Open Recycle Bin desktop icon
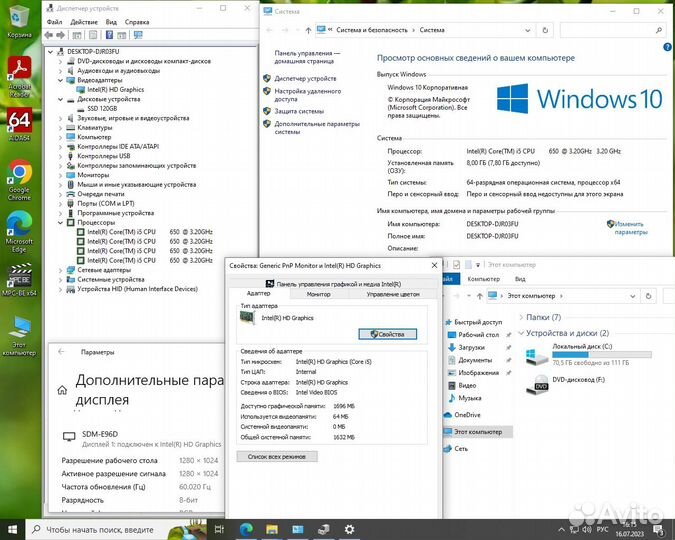This screenshot has width=675, height=540. [x=19, y=22]
